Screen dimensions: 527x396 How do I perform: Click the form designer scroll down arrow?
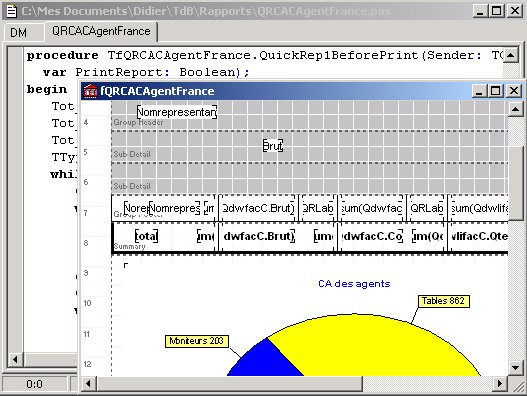click(516, 367)
